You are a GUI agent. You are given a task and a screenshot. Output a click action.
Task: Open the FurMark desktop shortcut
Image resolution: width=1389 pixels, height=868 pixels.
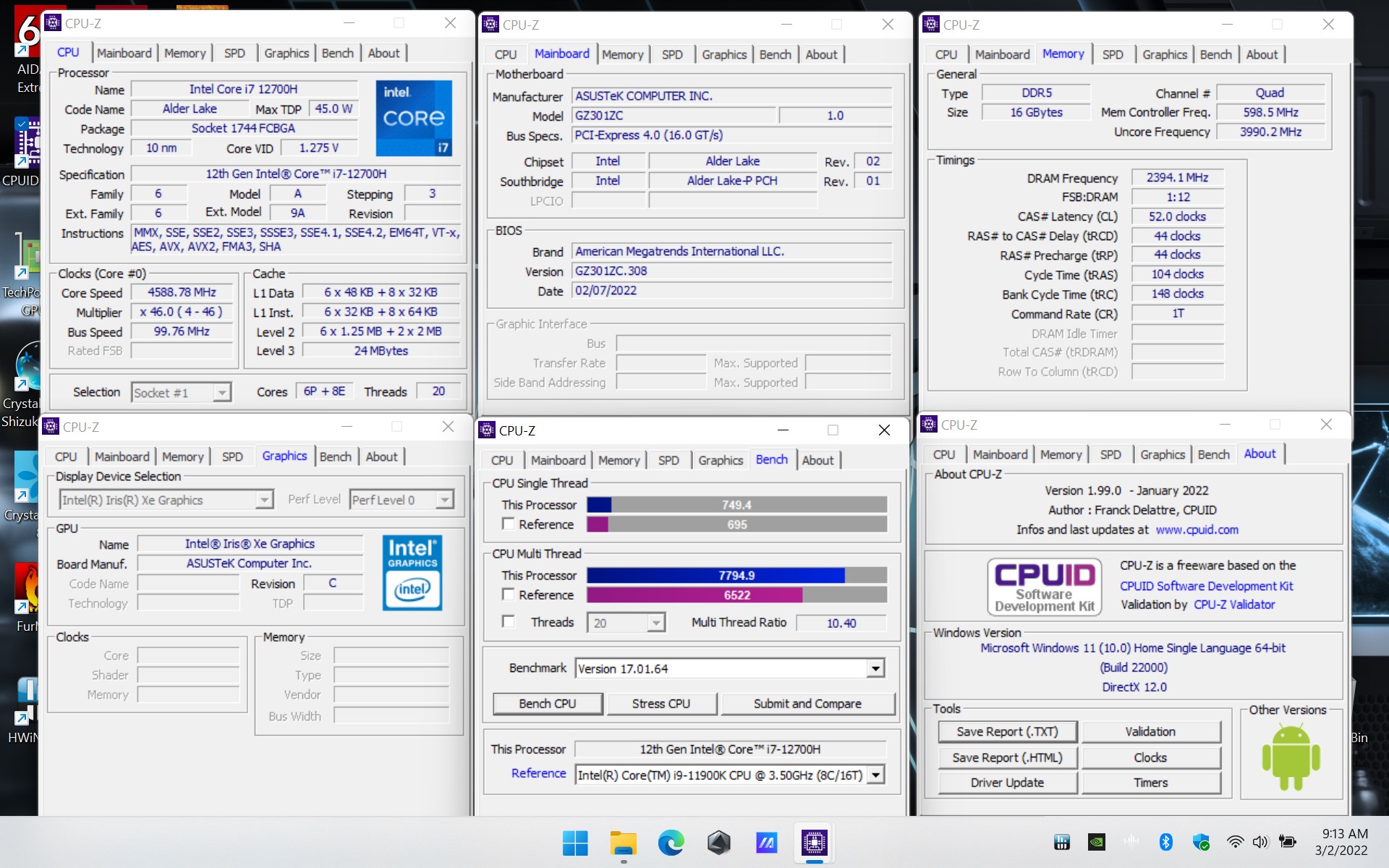[x=26, y=597]
